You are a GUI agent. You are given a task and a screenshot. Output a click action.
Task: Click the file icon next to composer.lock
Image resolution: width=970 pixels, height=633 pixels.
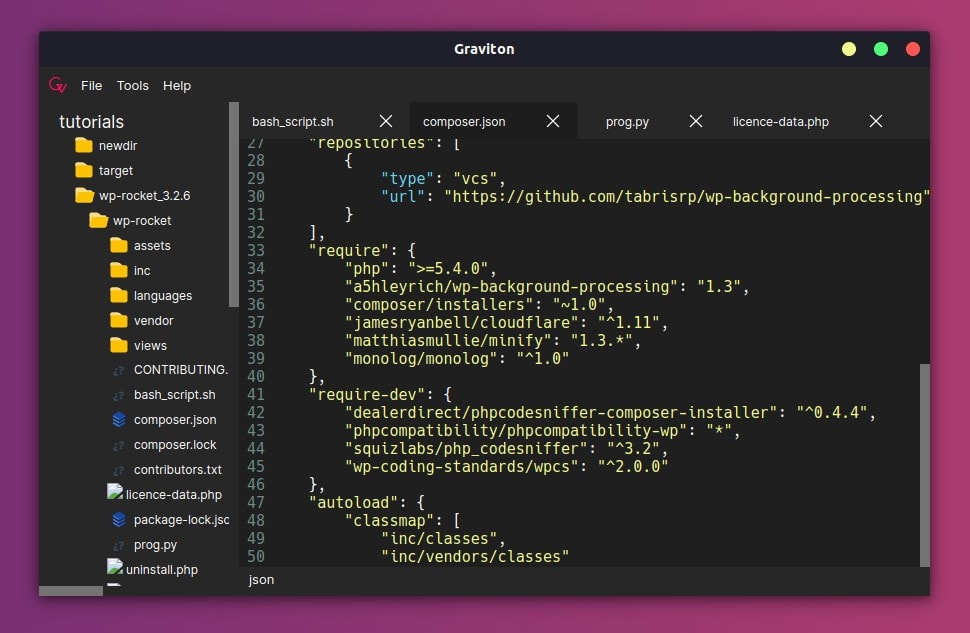tap(119, 444)
